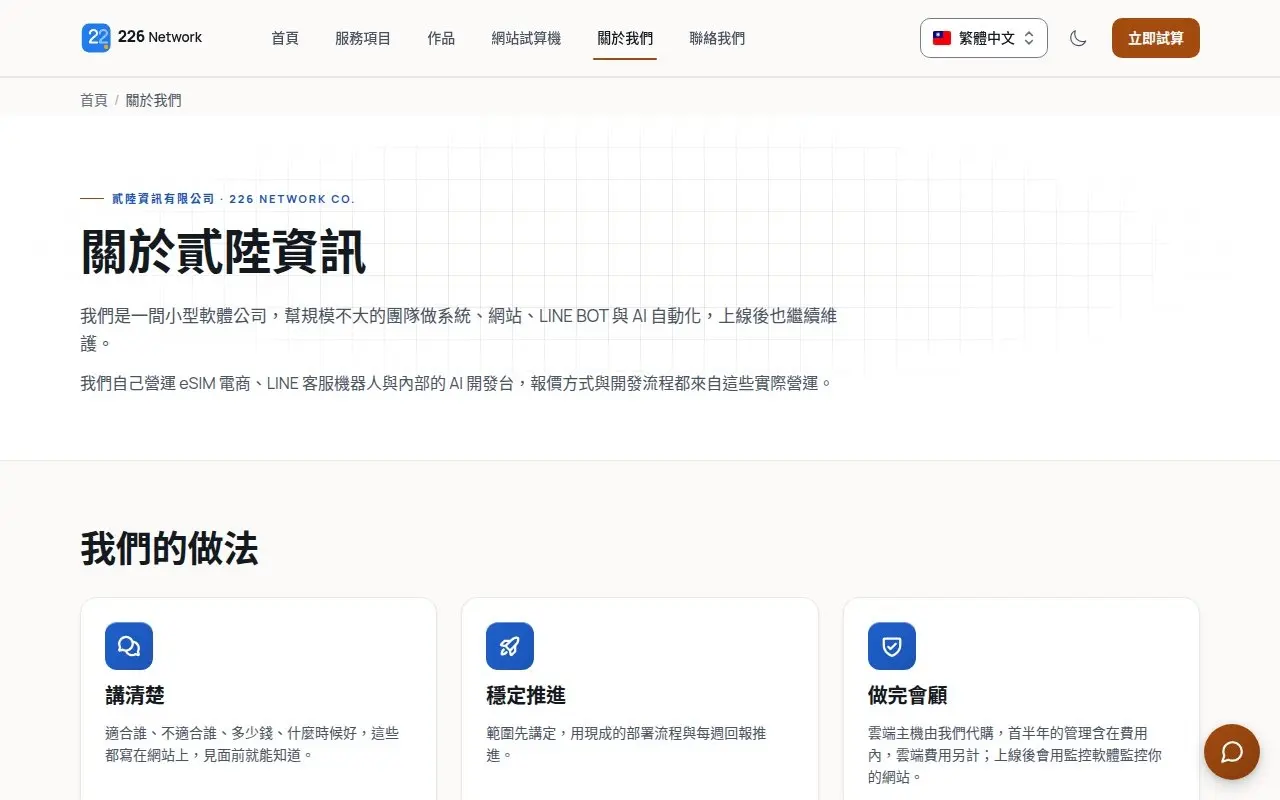Viewport: 1280px width, 800px height.
Task: Click the 關於貳陸資訊 heading
Action: point(224,251)
